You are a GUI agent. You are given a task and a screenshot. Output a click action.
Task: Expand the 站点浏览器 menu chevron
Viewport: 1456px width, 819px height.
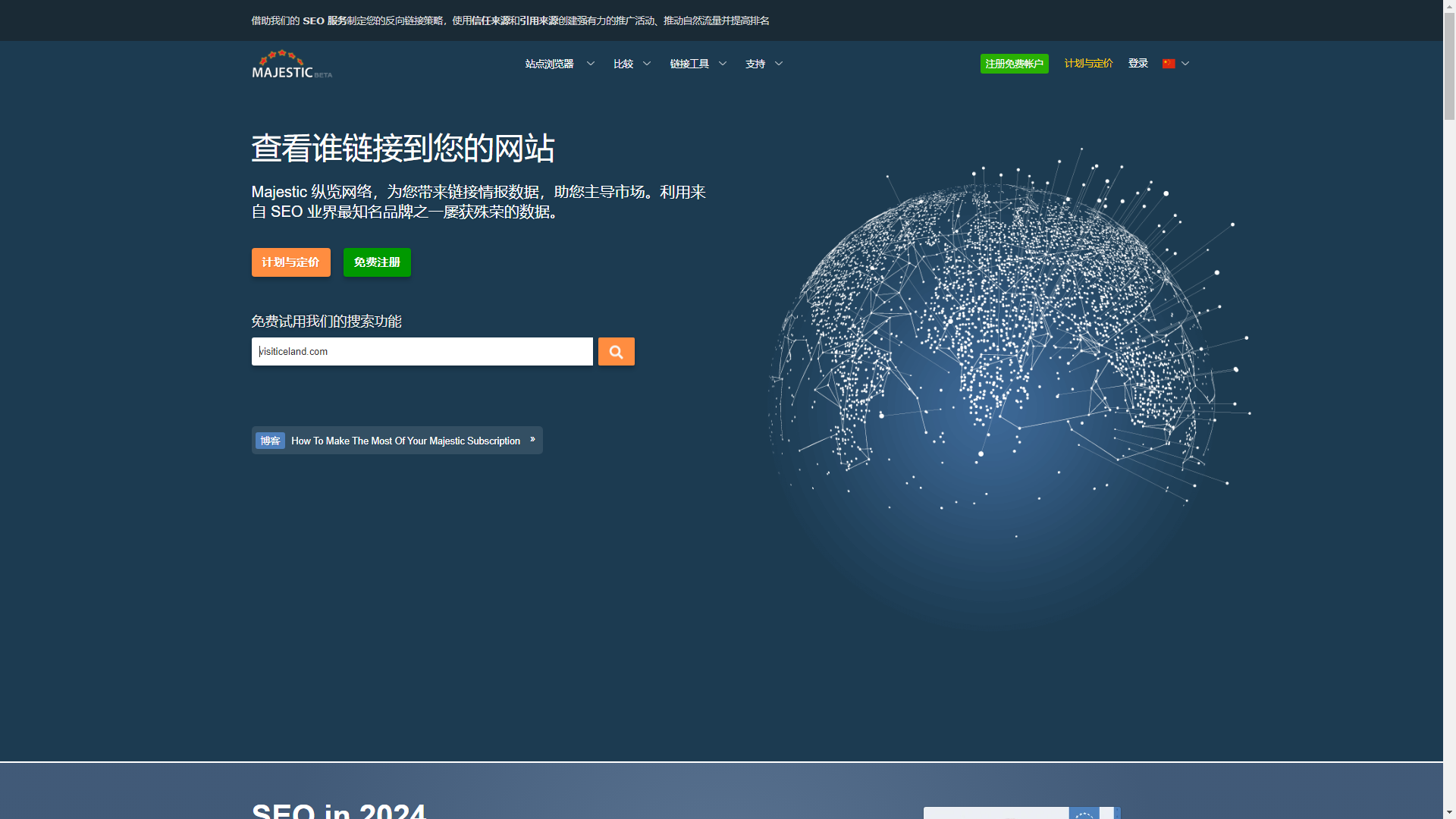pos(591,64)
